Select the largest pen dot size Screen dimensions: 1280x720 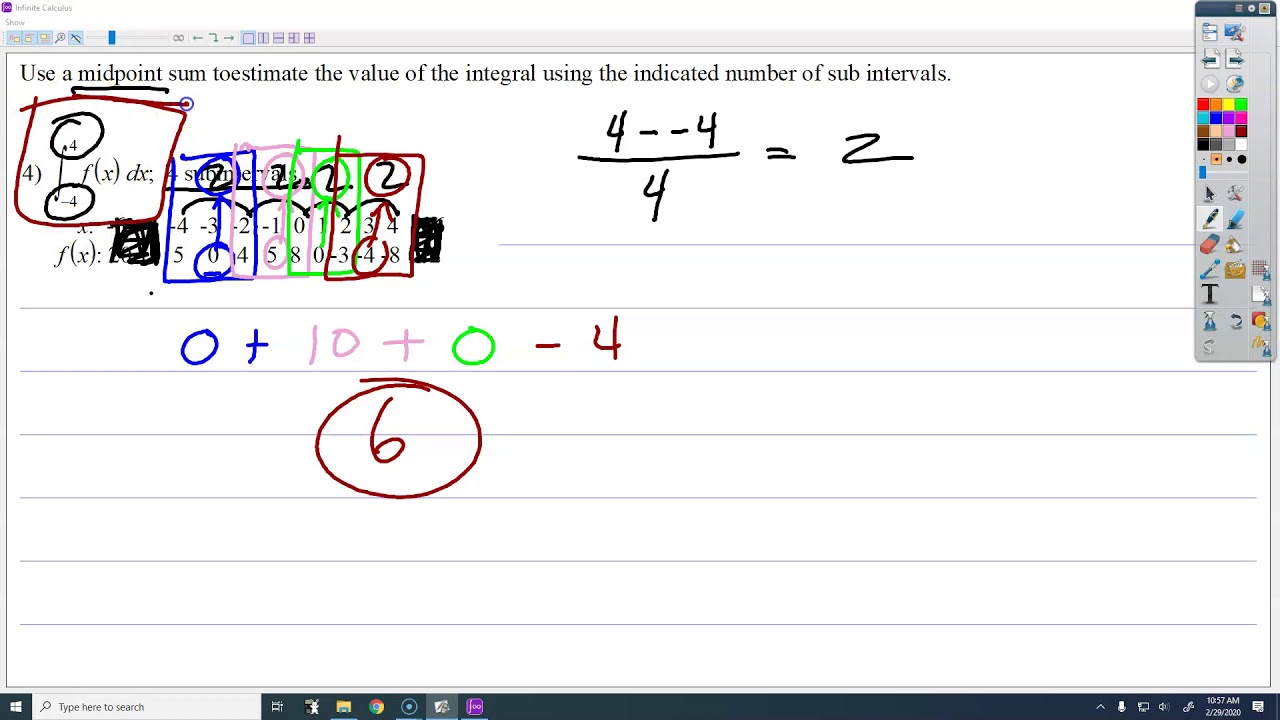1242,159
